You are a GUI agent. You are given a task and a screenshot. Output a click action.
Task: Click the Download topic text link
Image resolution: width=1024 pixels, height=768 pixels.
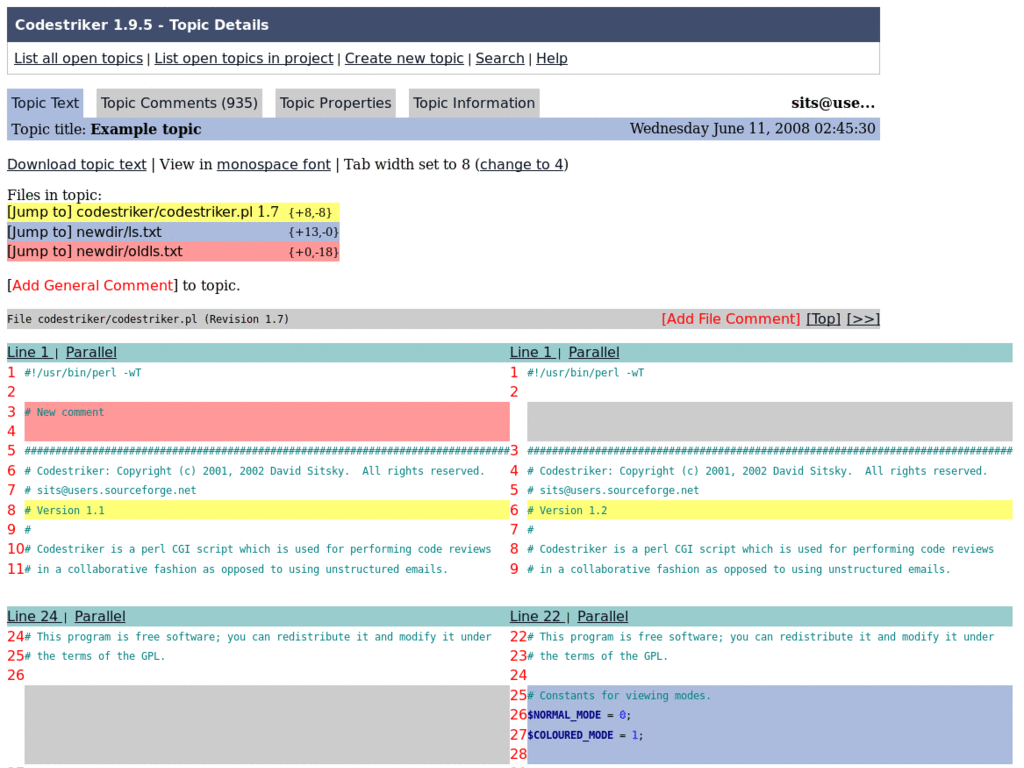coord(76,165)
